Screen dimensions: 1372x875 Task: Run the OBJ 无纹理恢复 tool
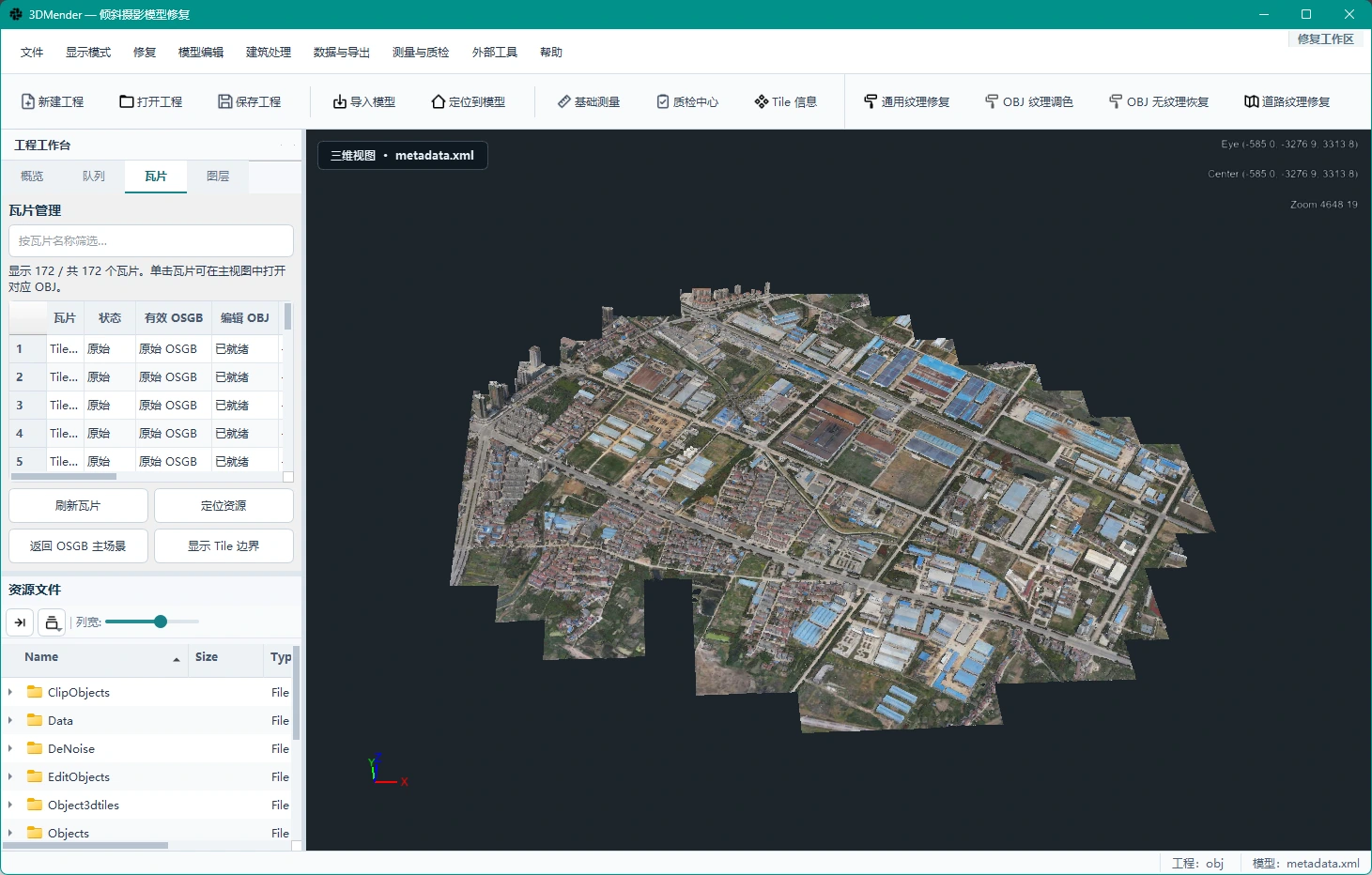point(1159,101)
